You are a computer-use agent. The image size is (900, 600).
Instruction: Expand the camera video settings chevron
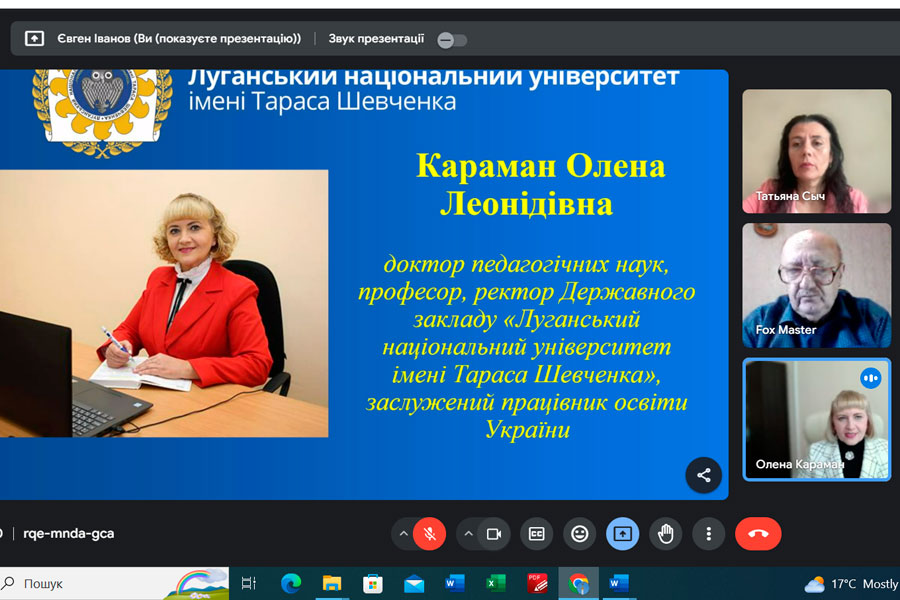[468, 534]
